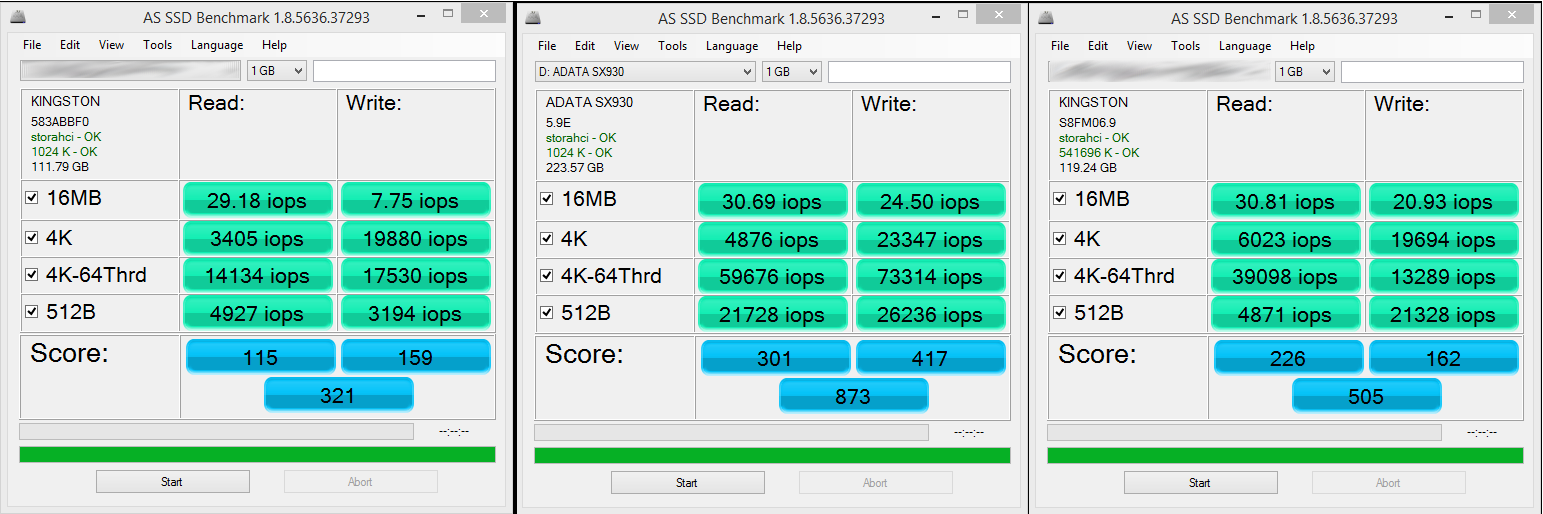1543x514 pixels.
Task: Click the app icon in ADATA SX930 window title bar
Action: pyautogui.click(x=534, y=17)
